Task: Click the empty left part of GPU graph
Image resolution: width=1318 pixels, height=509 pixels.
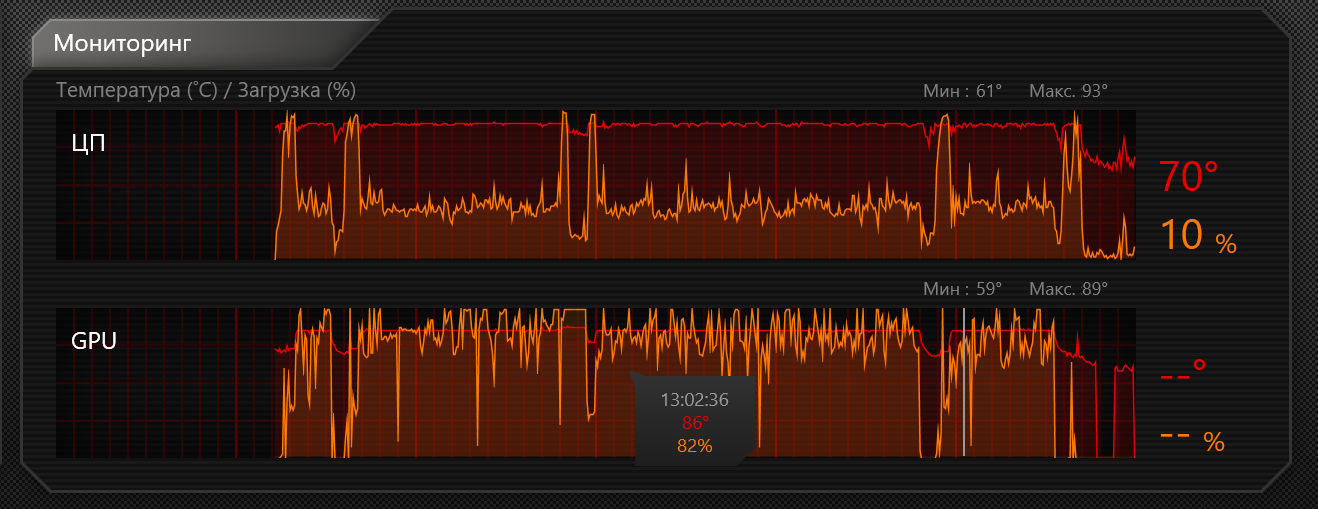Action: 165,383
